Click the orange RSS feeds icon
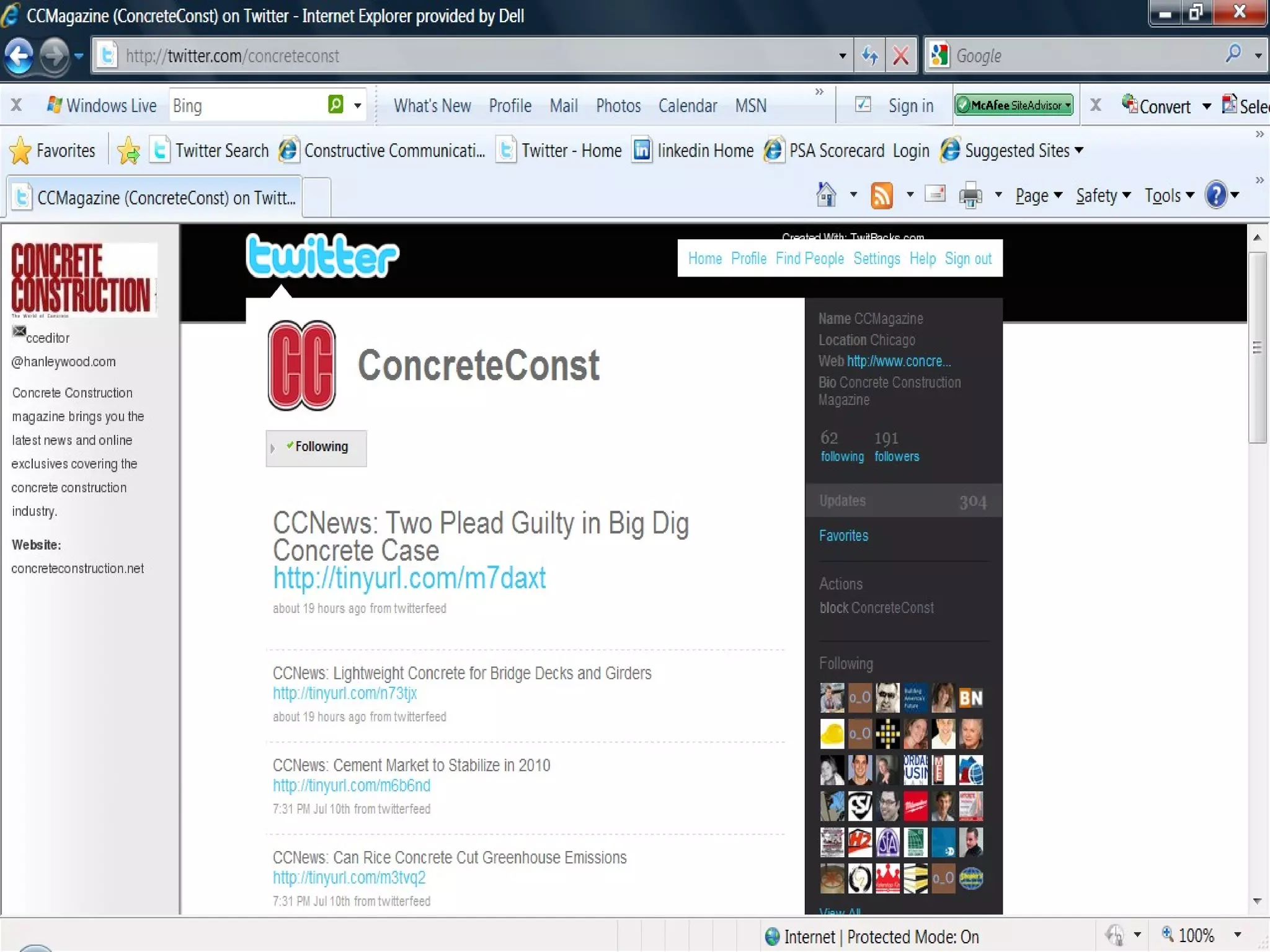1270x952 pixels. [x=881, y=196]
